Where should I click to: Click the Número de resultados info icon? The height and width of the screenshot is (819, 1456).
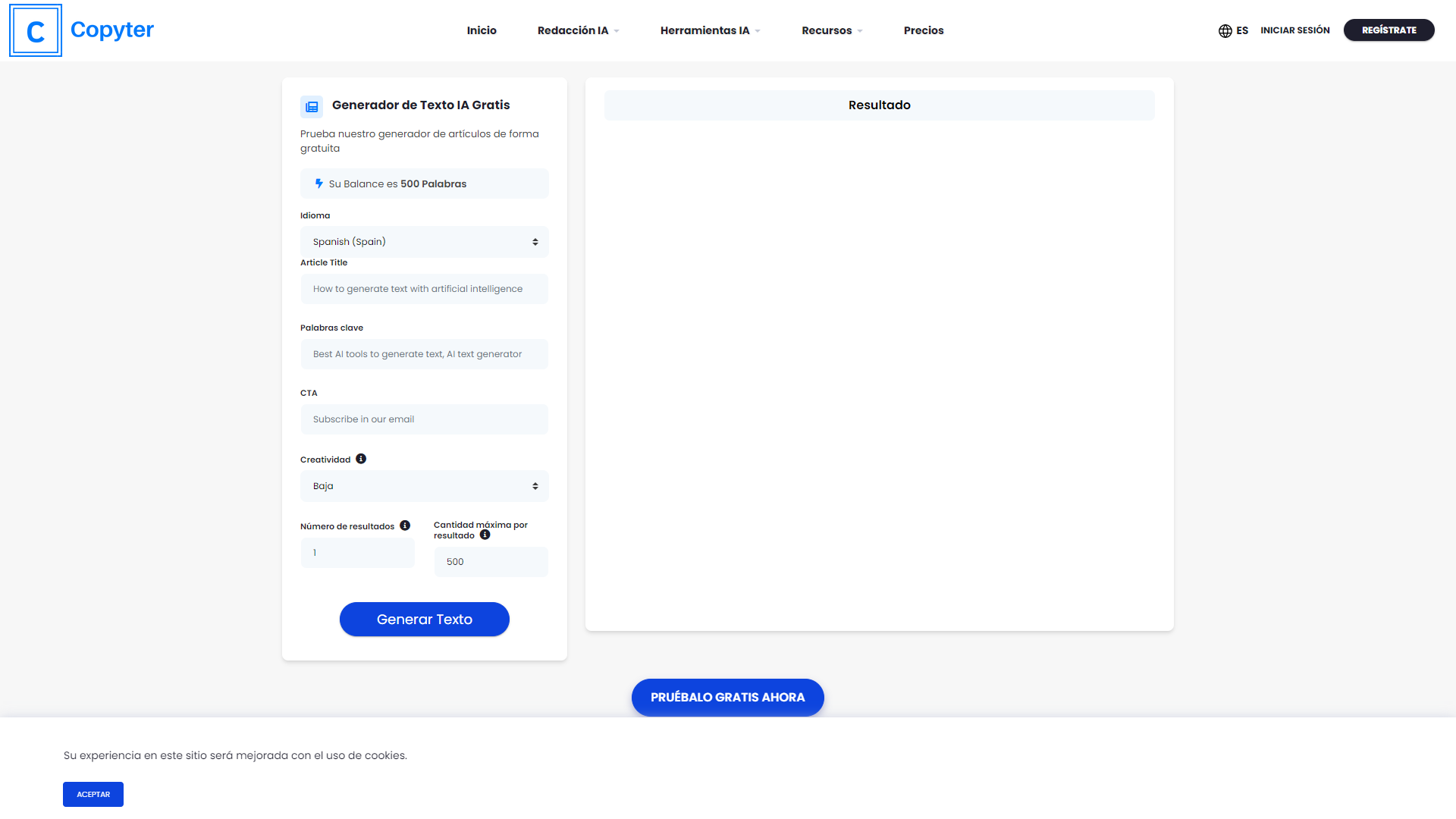coord(405,526)
